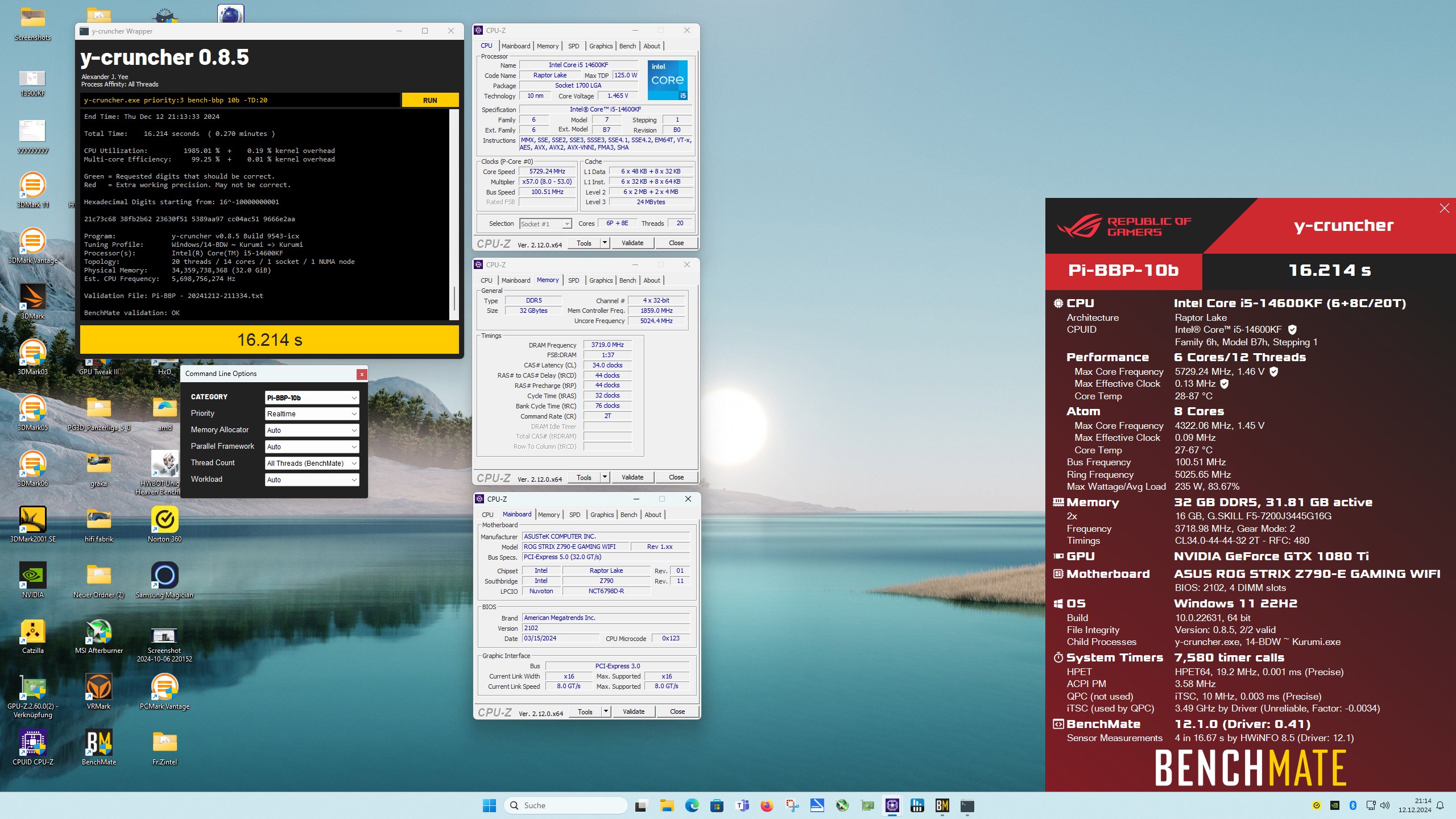Launch VRMark desktop shortcut
The height and width of the screenshot is (819, 1456).
99,692
